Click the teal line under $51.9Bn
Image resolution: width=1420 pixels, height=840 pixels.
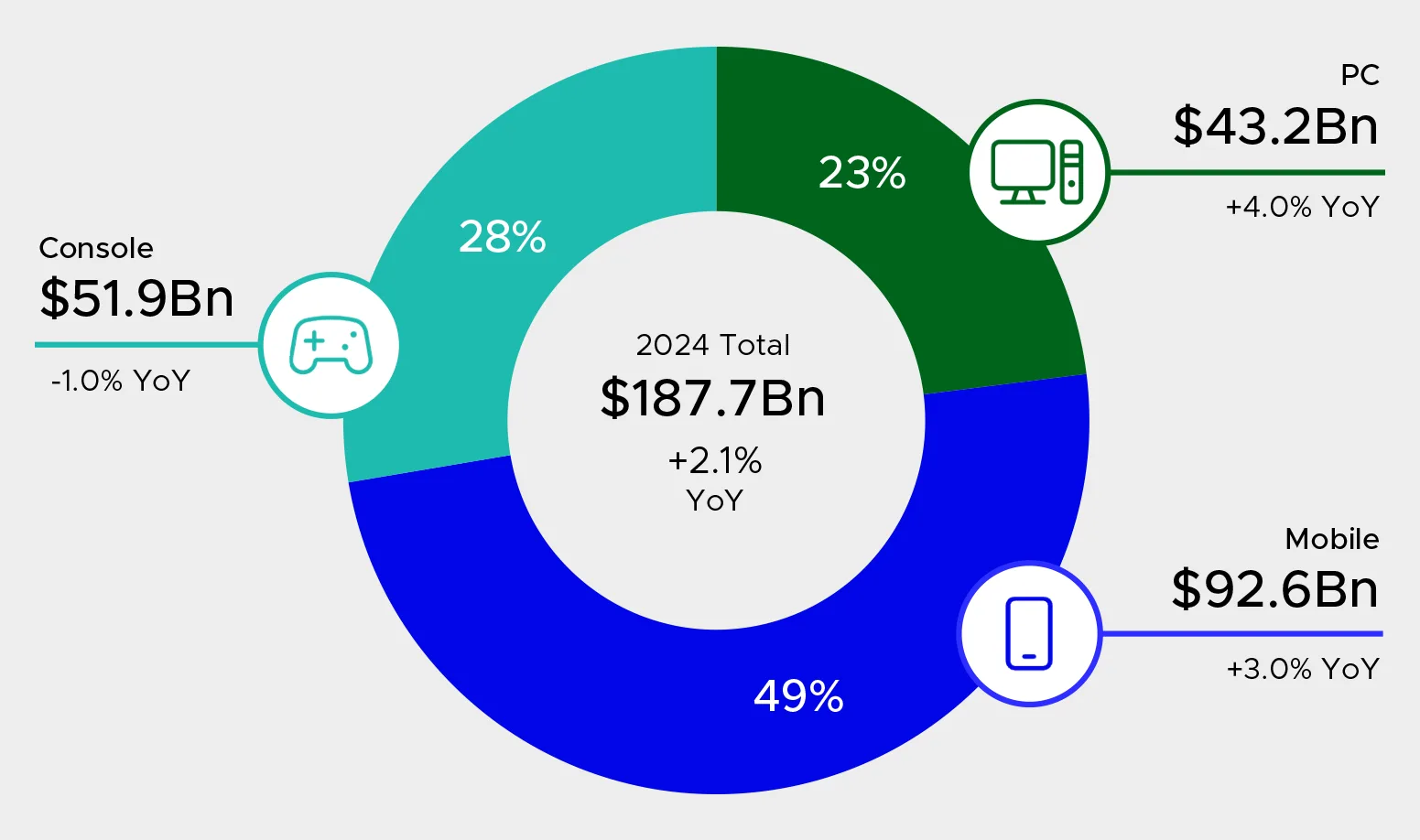[x=146, y=345]
